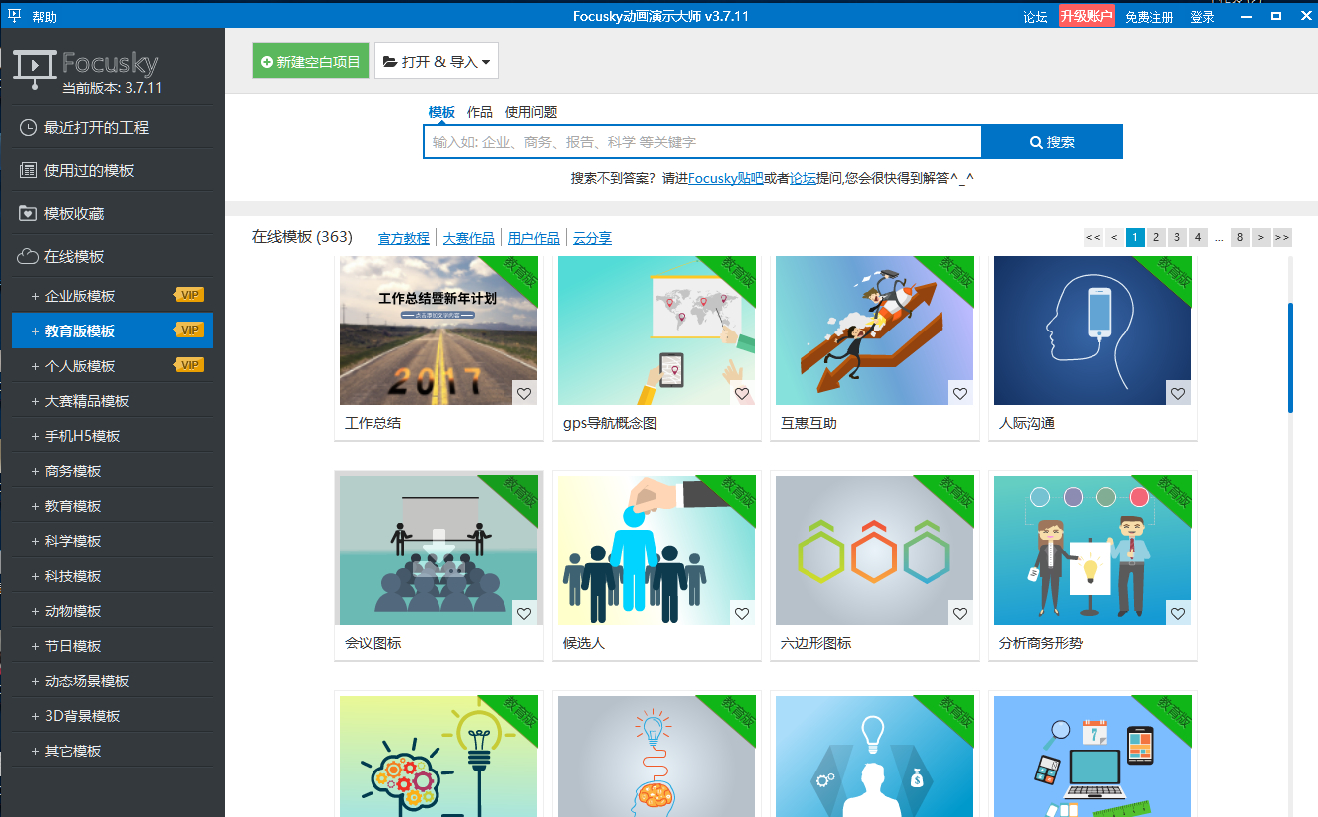Go to template page 2
This screenshot has height=817, width=1318.
[1156, 237]
